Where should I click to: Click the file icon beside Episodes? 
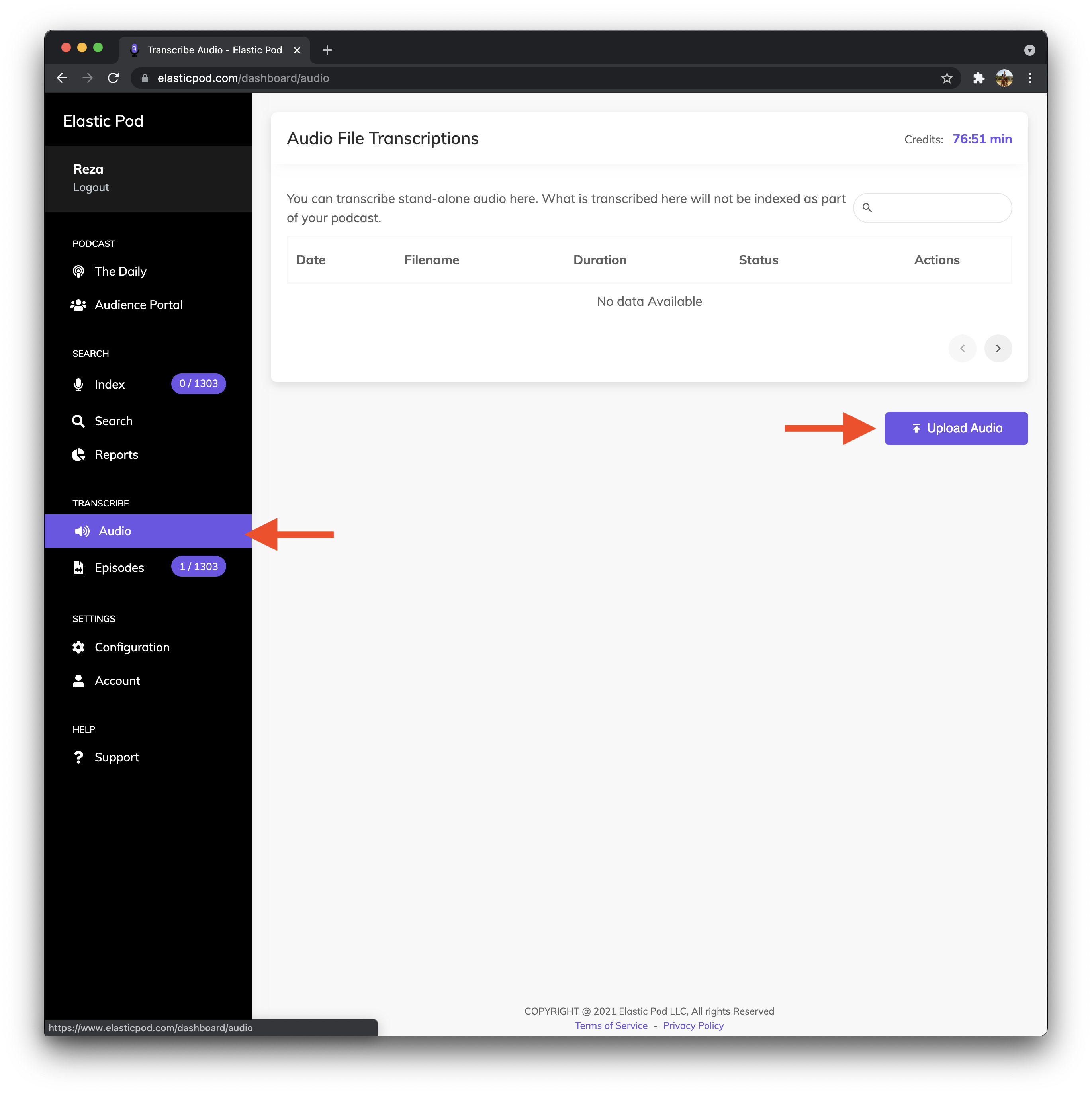pyautogui.click(x=79, y=567)
